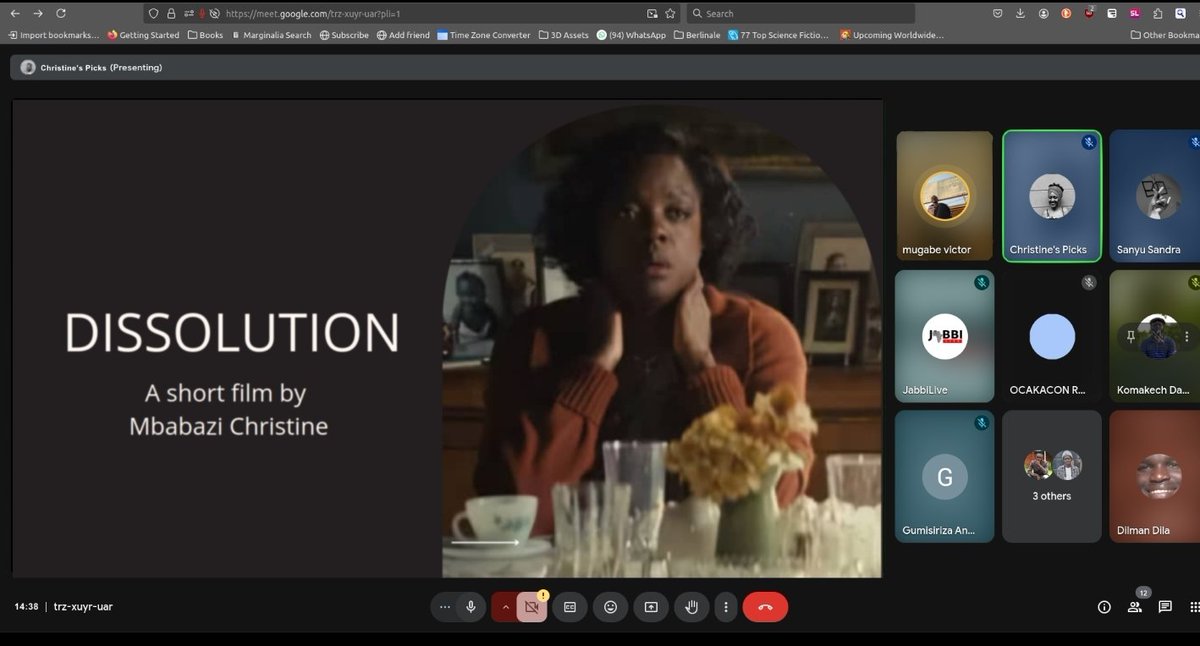The height and width of the screenshot is (646, 1200).
Task: Open the Marginalia Search bookmark
Action: [271, 35]
